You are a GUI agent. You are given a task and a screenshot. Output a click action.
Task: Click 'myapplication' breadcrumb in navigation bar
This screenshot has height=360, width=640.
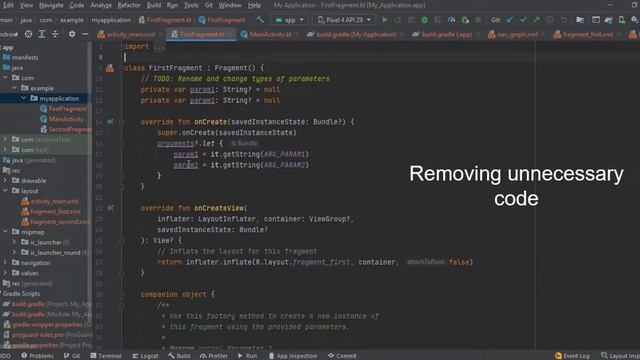click(x=111, y=20)
